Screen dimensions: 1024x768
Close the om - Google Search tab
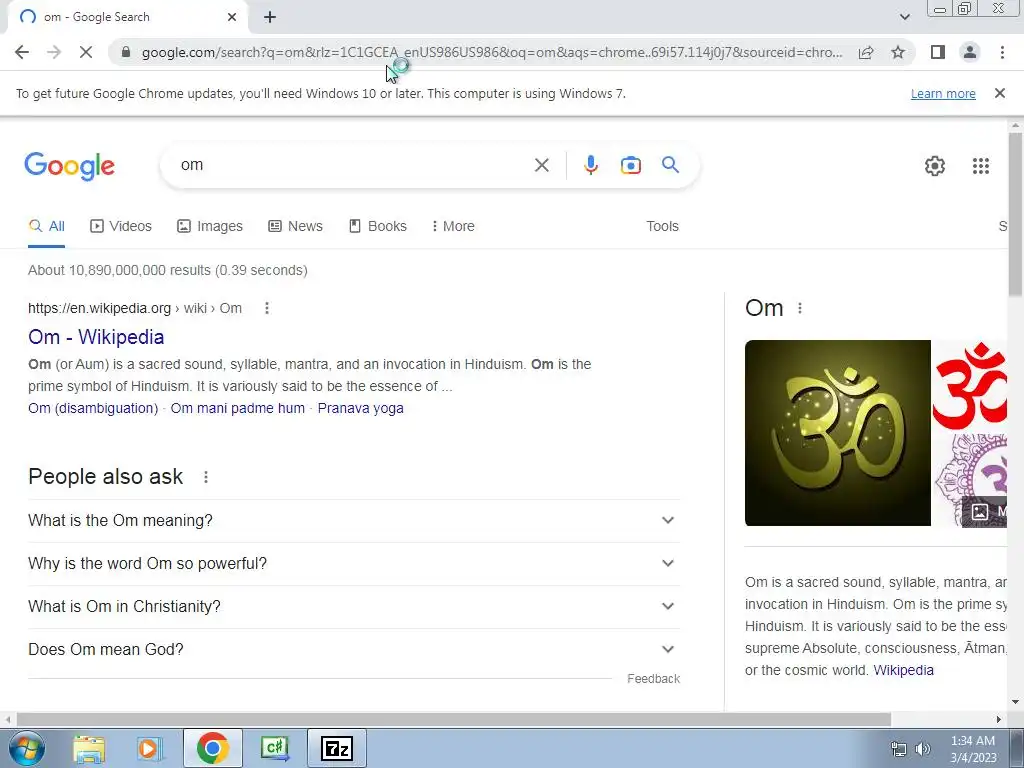click(x=232, y=18)
